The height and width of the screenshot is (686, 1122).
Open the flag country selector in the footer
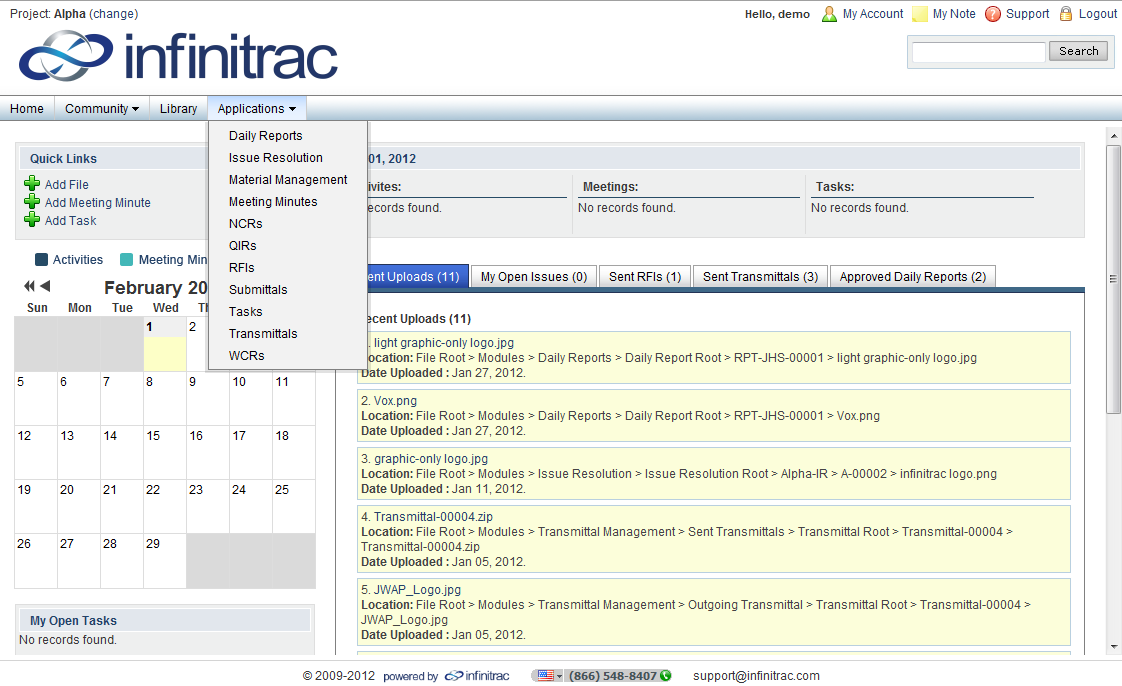pos(550,675)
